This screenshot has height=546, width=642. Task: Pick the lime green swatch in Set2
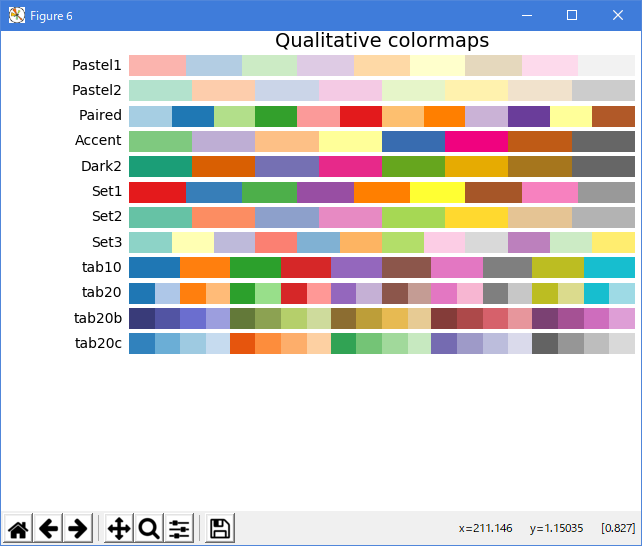414,217
